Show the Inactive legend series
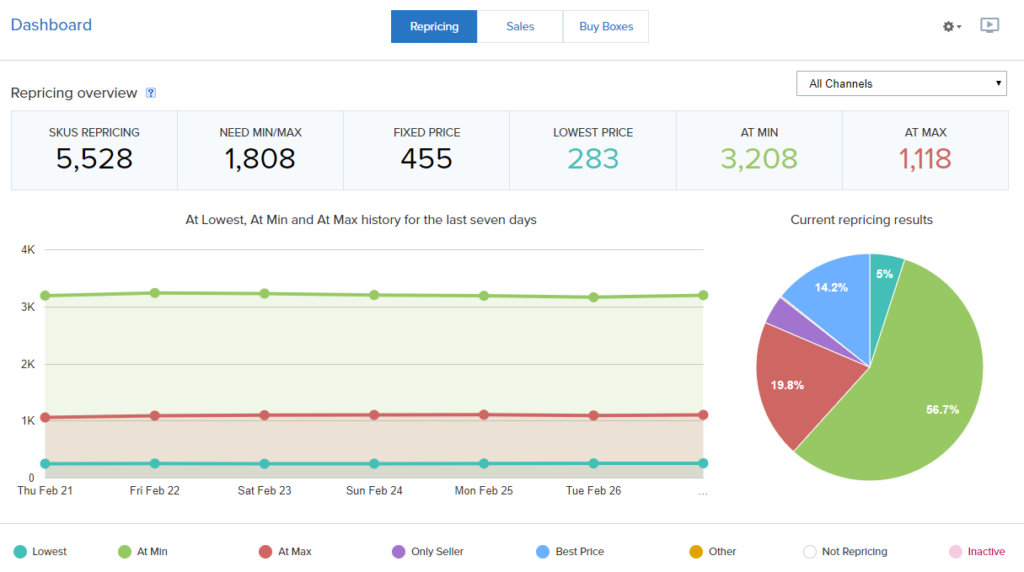This screenshot has width=1024, height=572. coord(976,551)
